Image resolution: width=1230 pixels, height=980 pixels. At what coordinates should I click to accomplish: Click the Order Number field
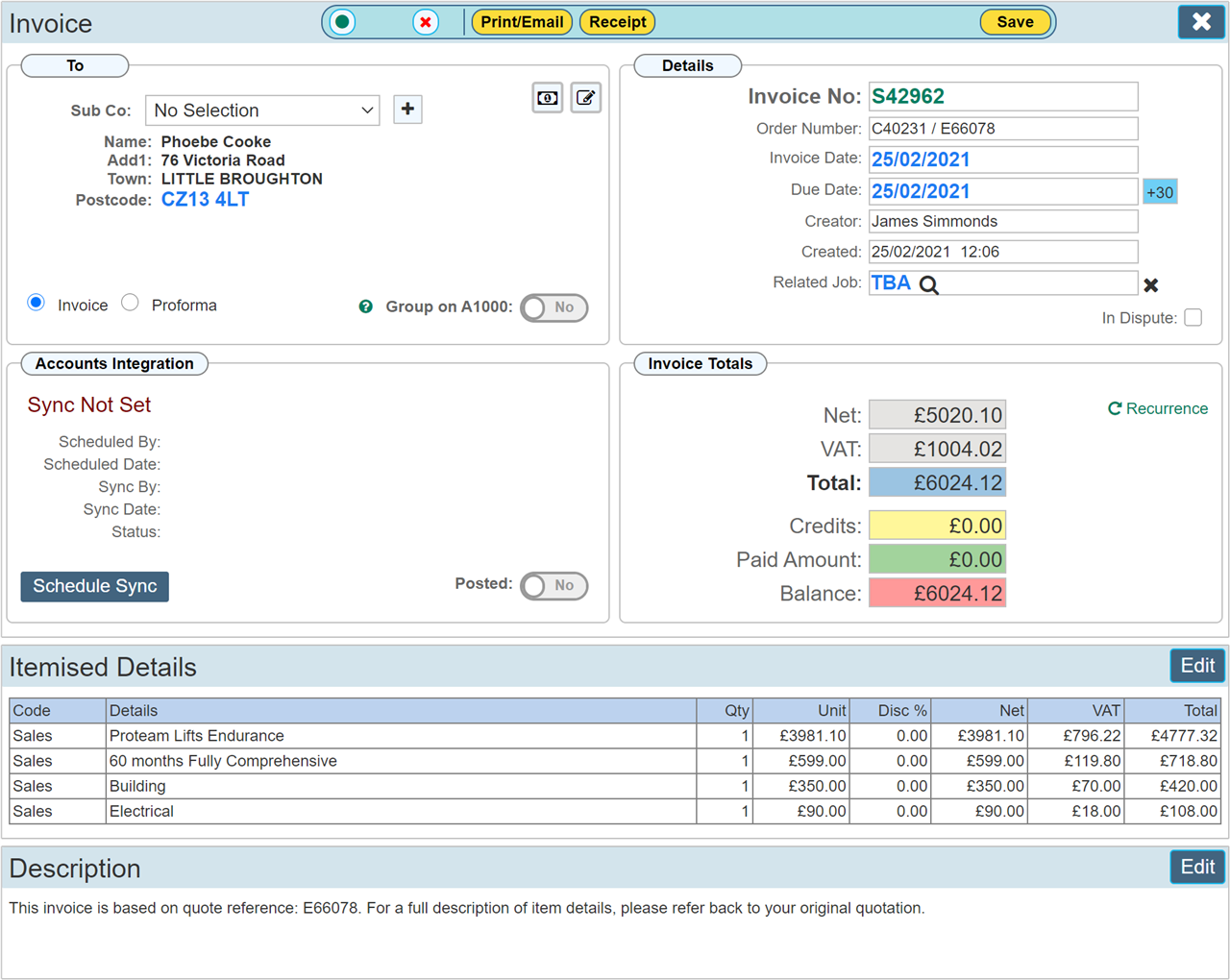pyautogui.click(x=1003, y=129)
